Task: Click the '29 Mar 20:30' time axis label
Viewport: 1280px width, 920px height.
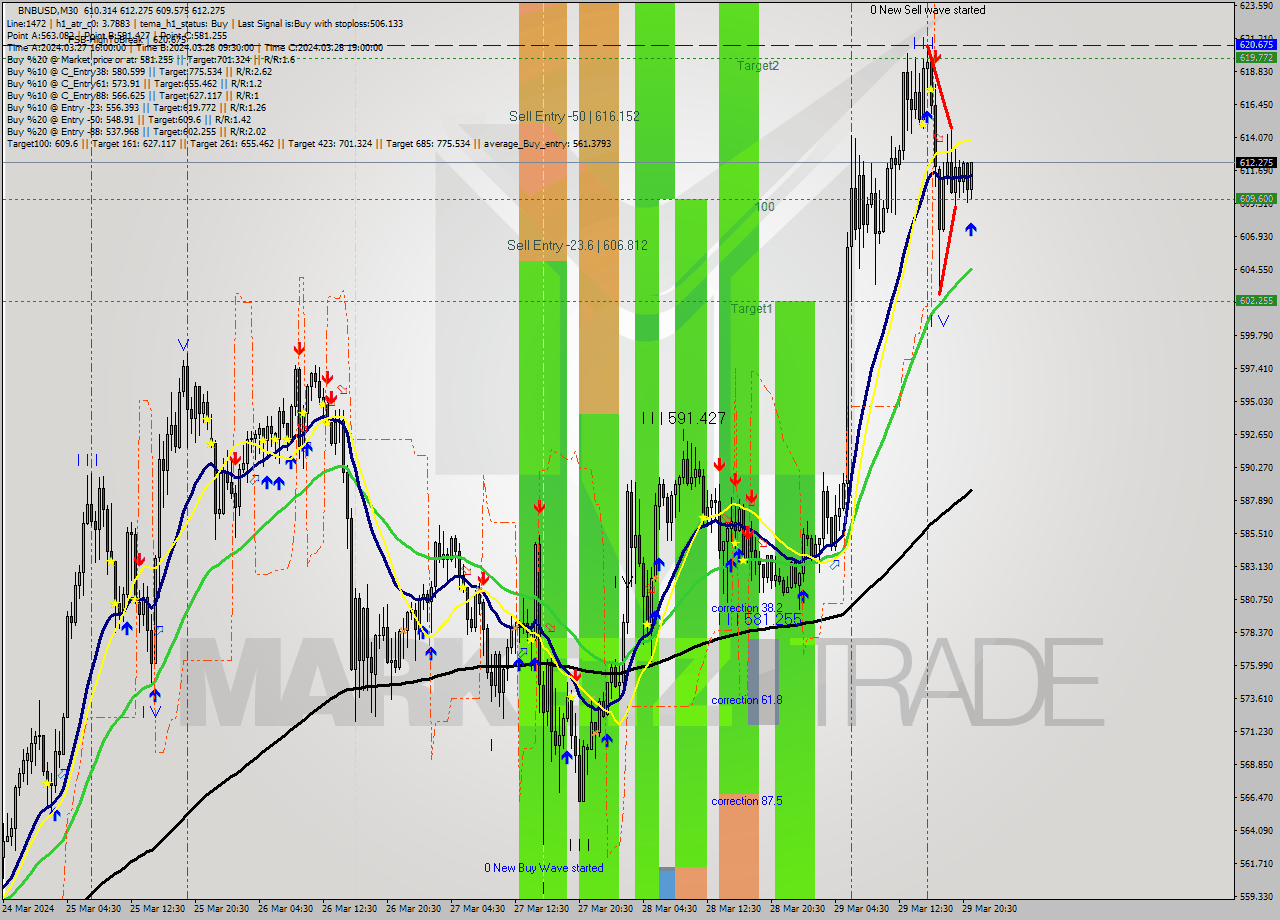Action: [x=989, y=909]
